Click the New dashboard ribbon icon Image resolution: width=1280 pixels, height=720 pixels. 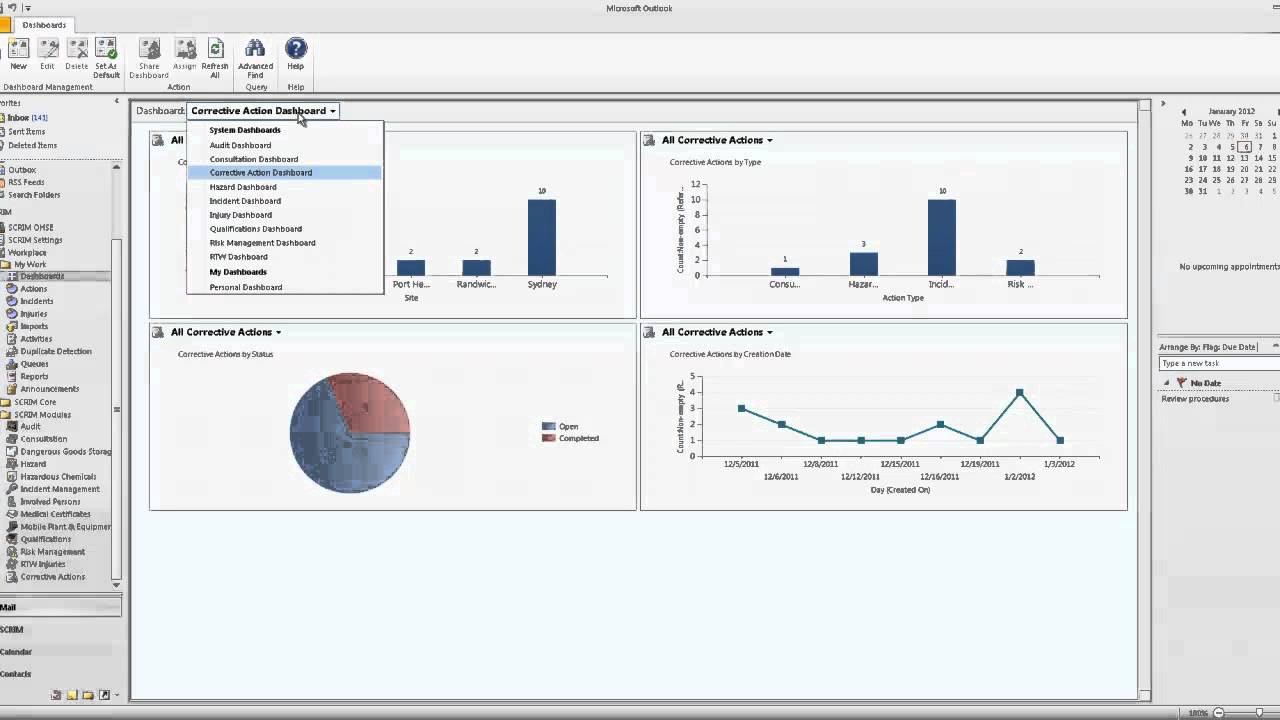(18, 49)
